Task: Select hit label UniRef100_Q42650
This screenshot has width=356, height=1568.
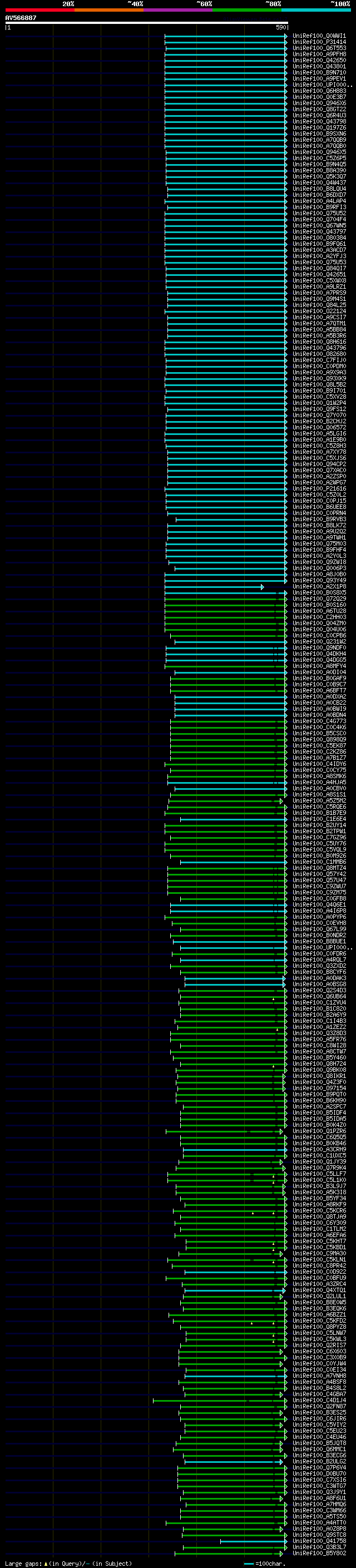Action: point(319,60)
